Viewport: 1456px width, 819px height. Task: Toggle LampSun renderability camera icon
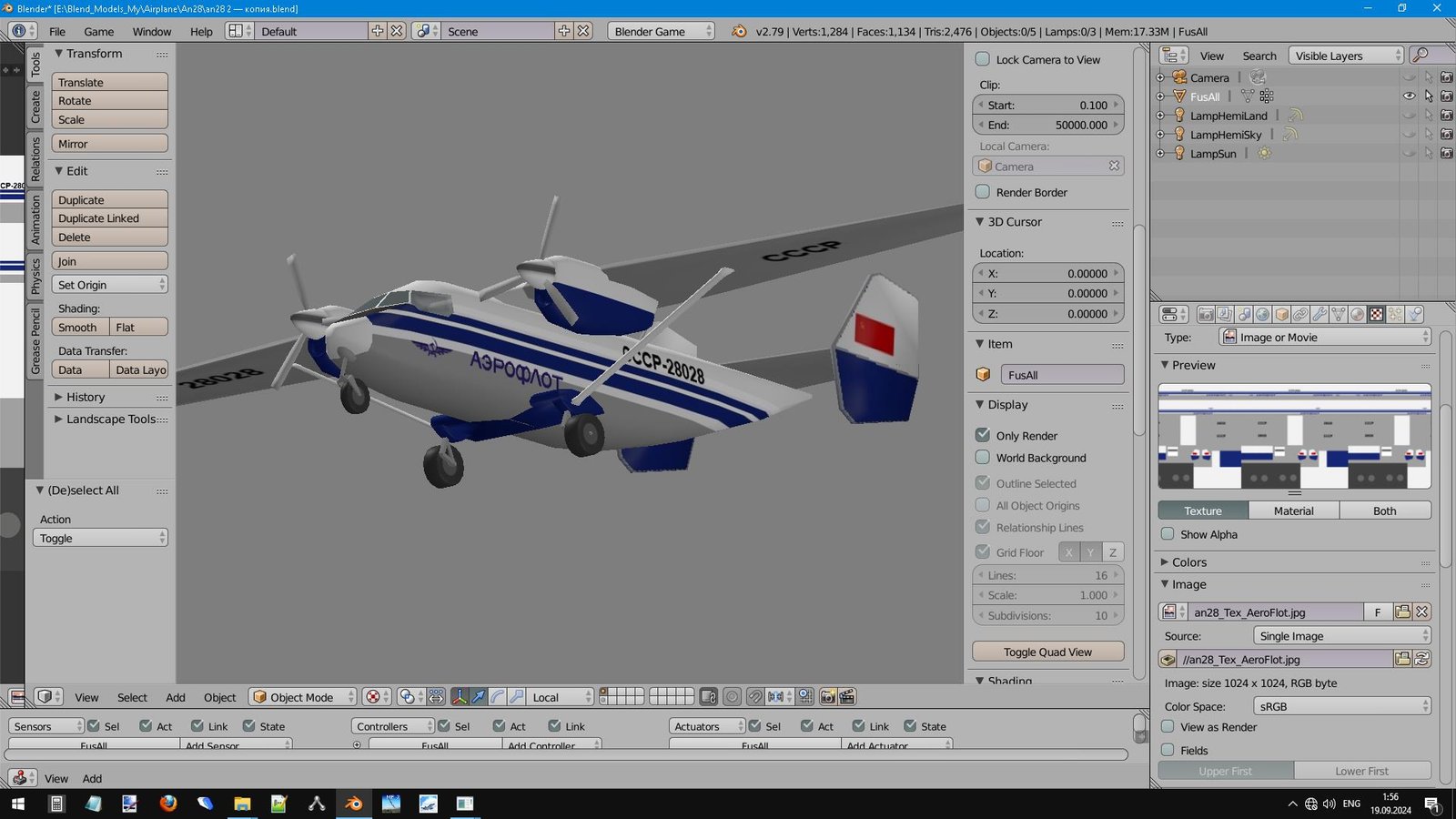point(1447,154)
